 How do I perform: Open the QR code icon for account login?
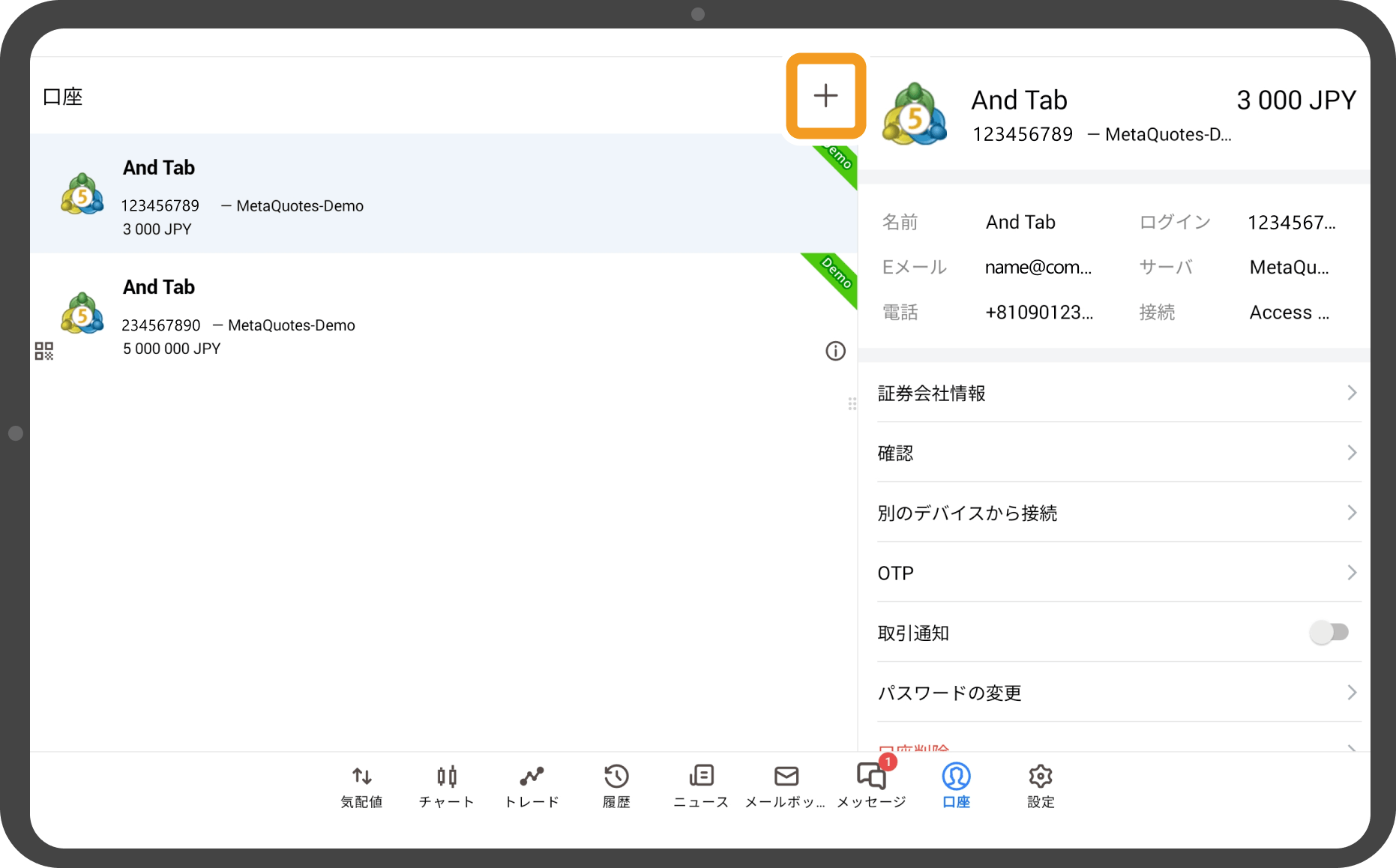click(43, 350)
